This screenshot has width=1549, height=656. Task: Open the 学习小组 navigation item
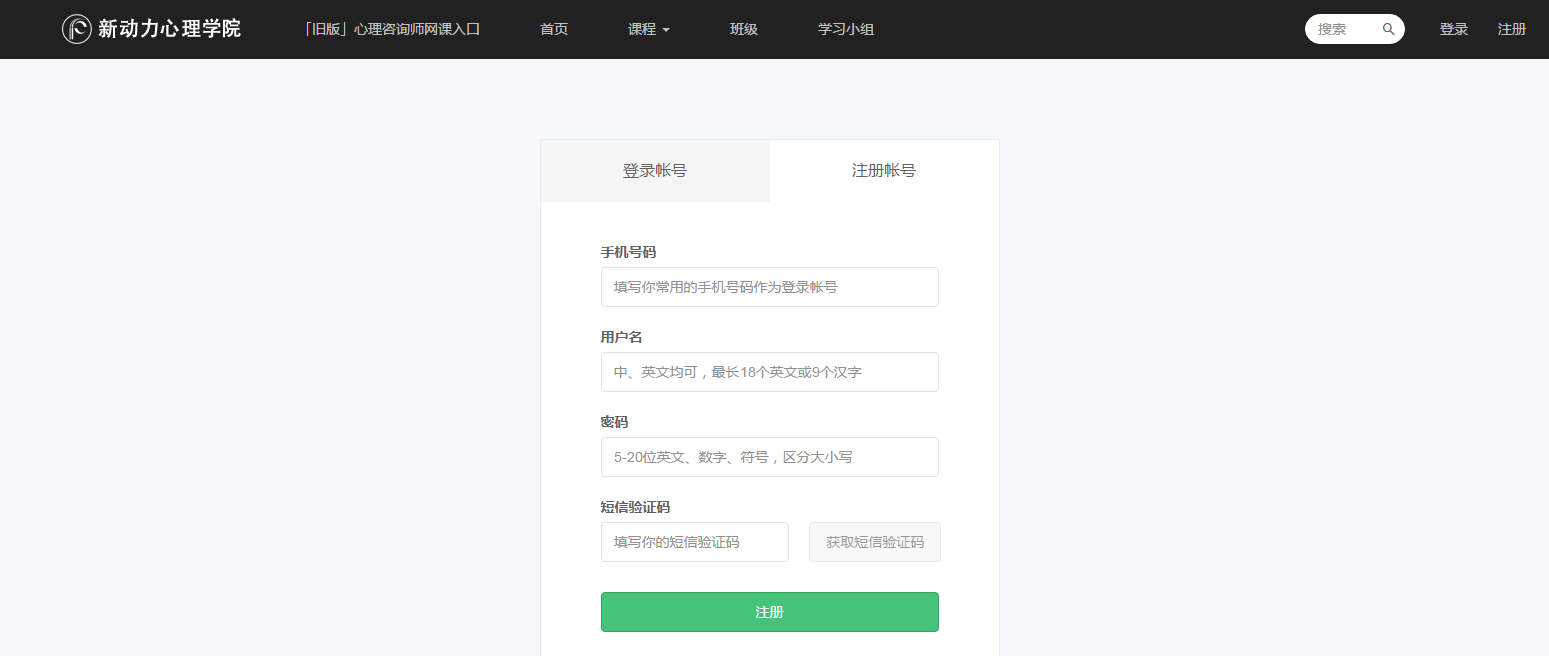pyautogui.click(x=846, y=29)
